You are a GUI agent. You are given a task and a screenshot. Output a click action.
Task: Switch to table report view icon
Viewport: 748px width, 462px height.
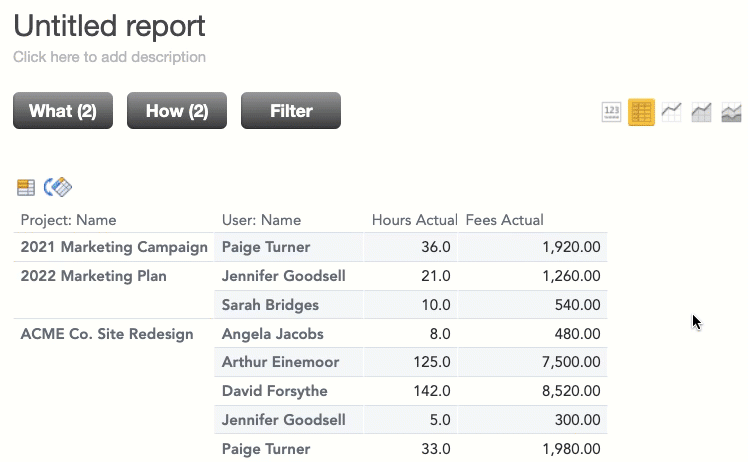(641, 113)
